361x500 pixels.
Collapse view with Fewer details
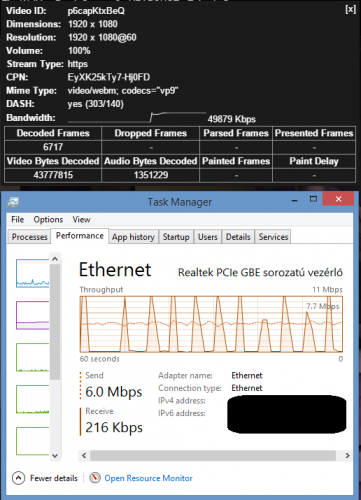point(54,478)
